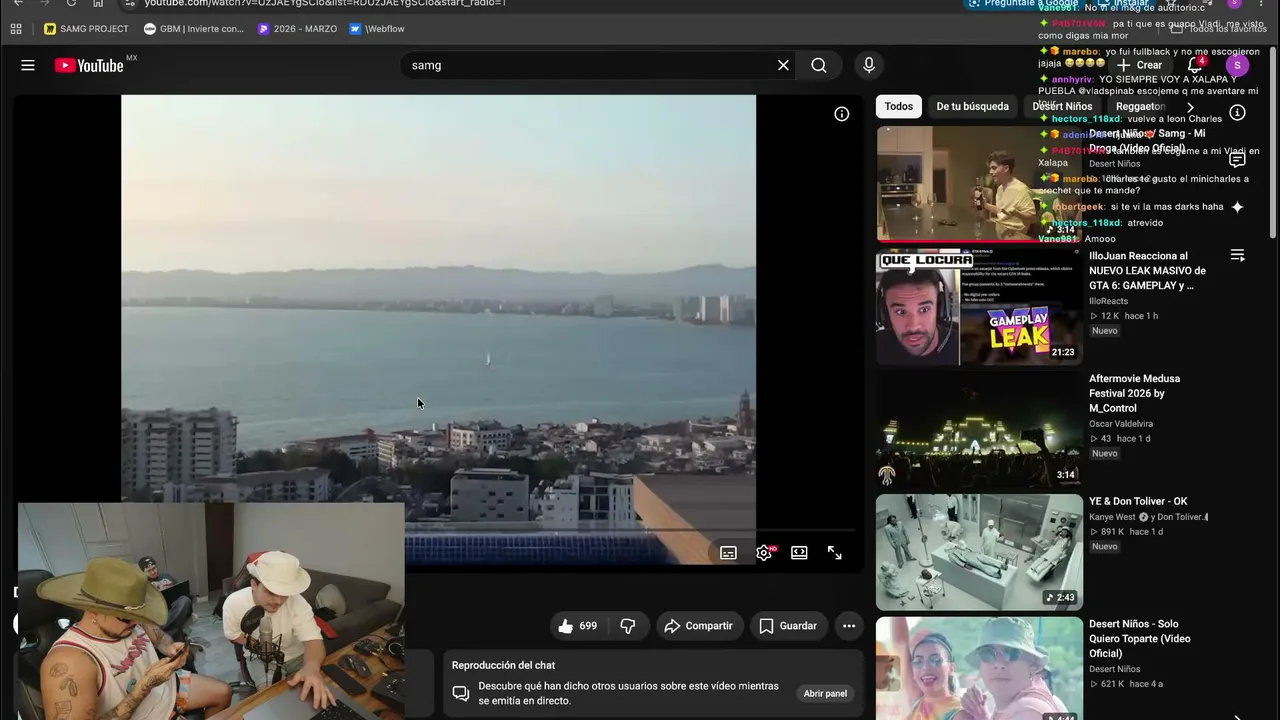
Task: Like the video with 699 likes
Action: [x=578, y=626]
